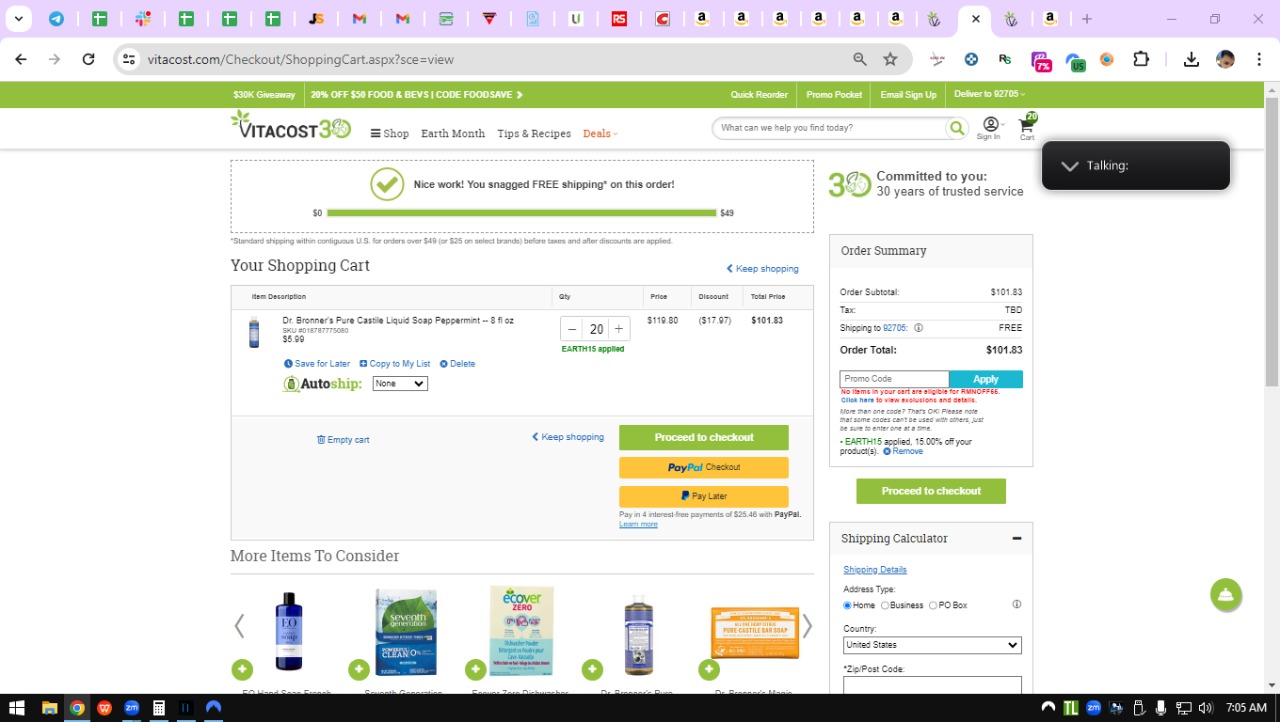Open the Chrome extensions puzzle menu
The height and width of the screenshot is (722, 1280).
click(x=1141, y=59)
